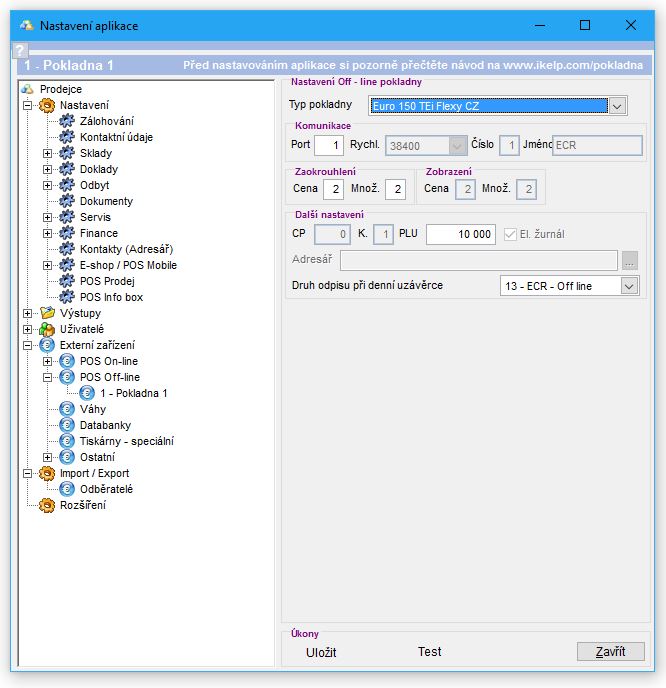Click the Uložit button

(321, 652)
